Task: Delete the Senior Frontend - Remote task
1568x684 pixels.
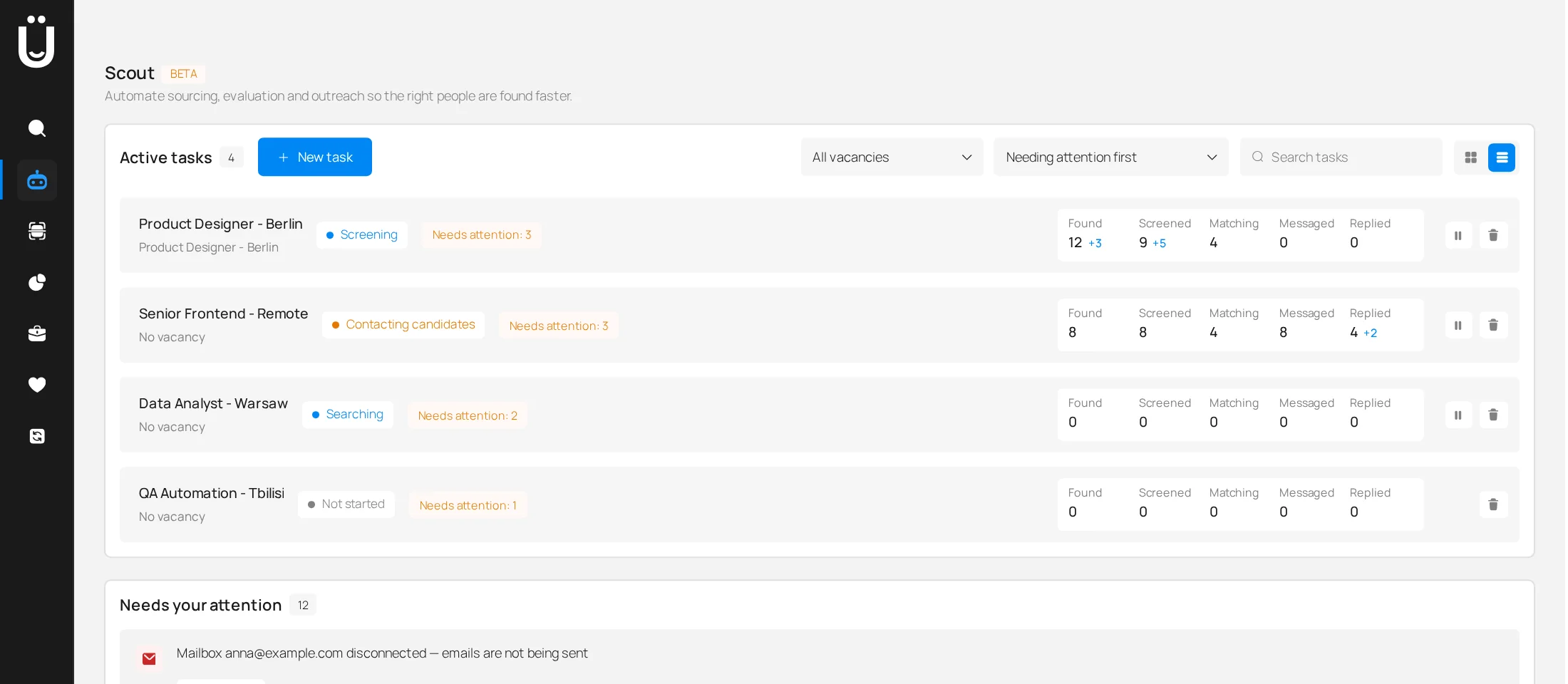Action: click(x=1493, y=325)
